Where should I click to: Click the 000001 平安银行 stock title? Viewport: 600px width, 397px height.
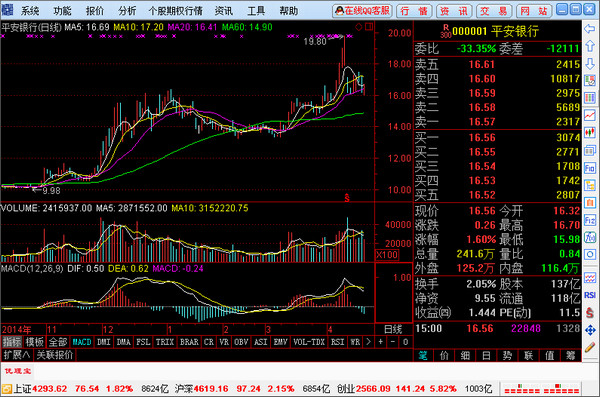495,31
